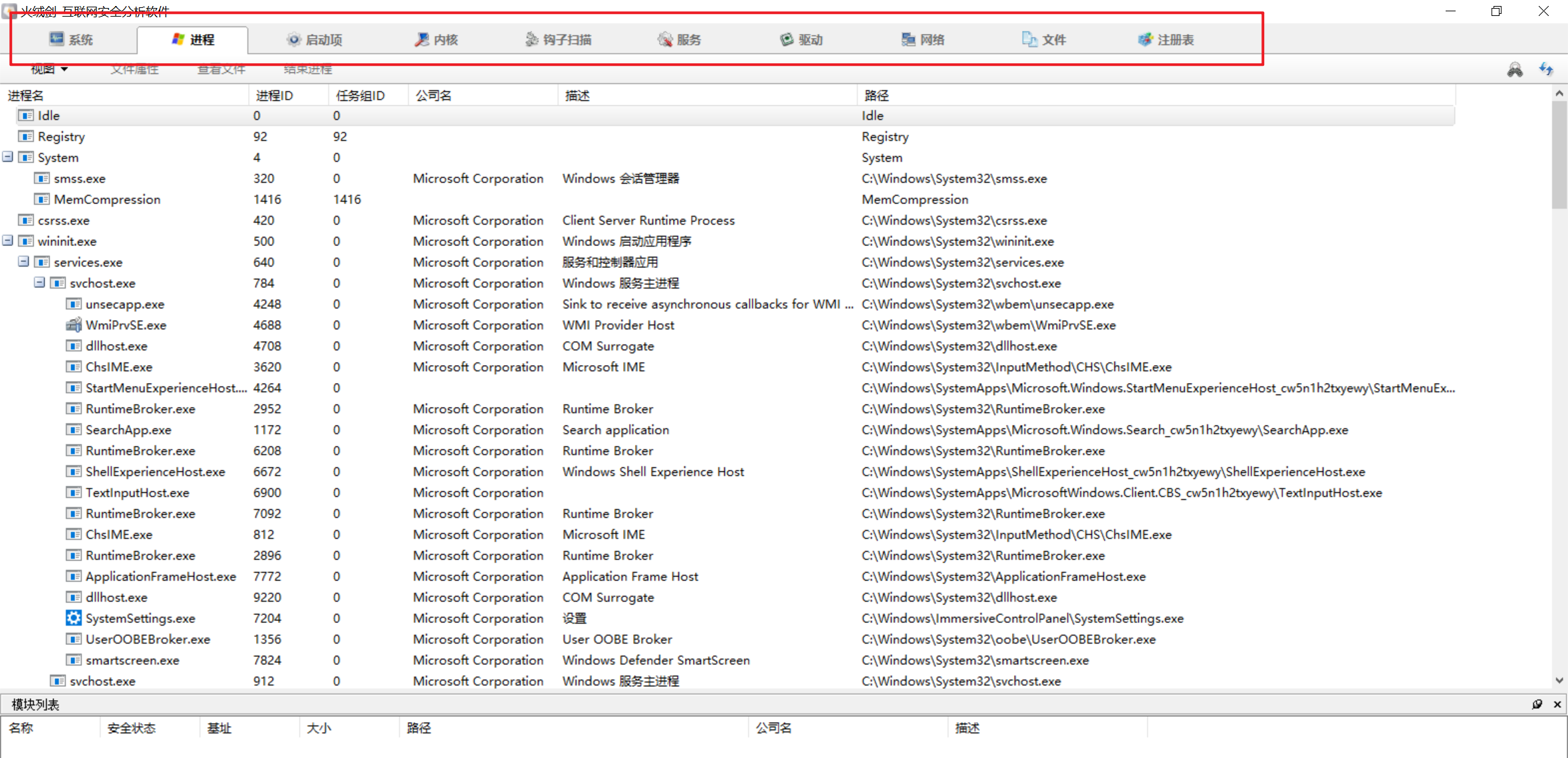Click the binoculars search icon
This screenshot has height=758, width=1568.
(x=1515, y=70)
